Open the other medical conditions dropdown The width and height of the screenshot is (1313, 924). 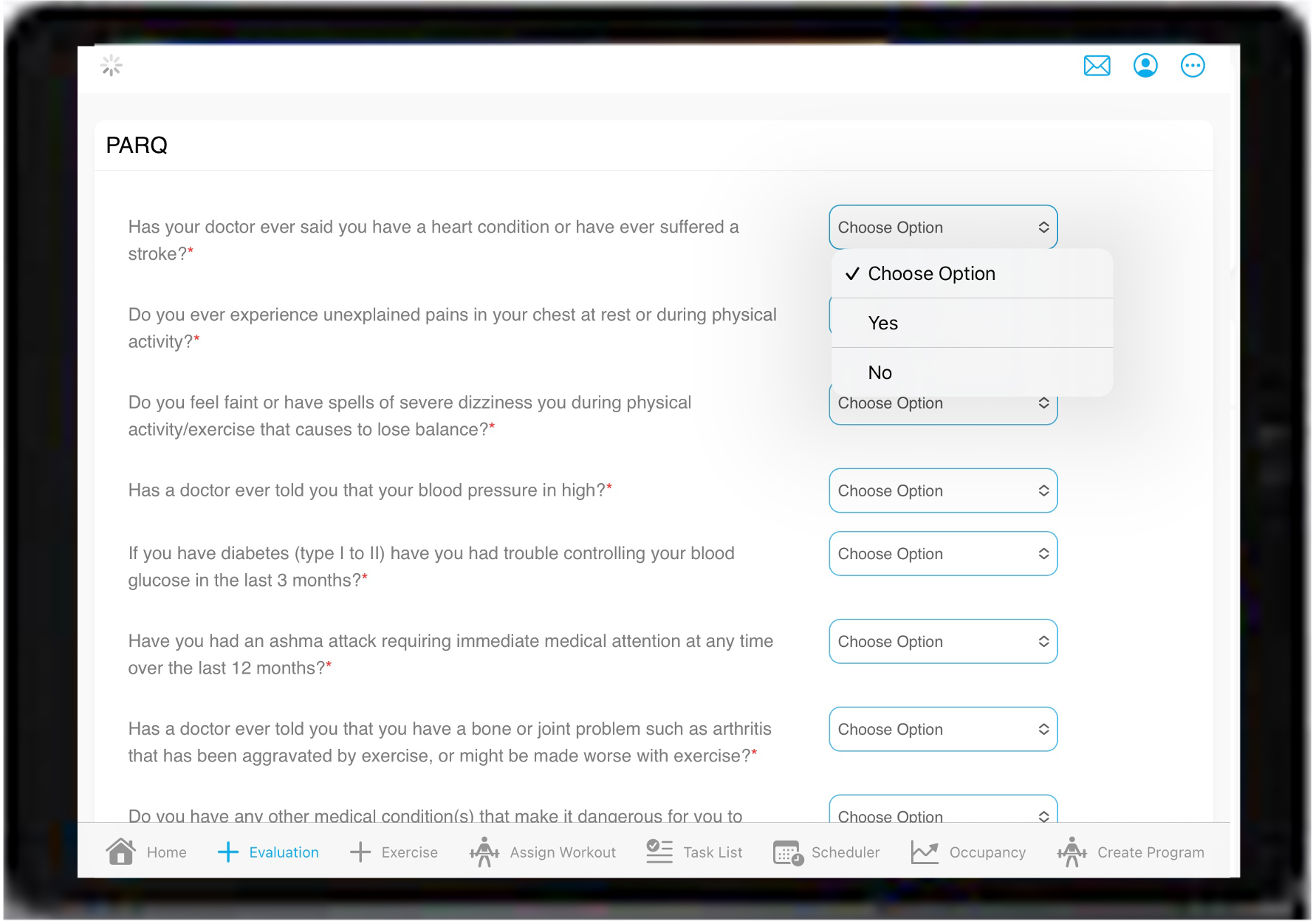943,812
